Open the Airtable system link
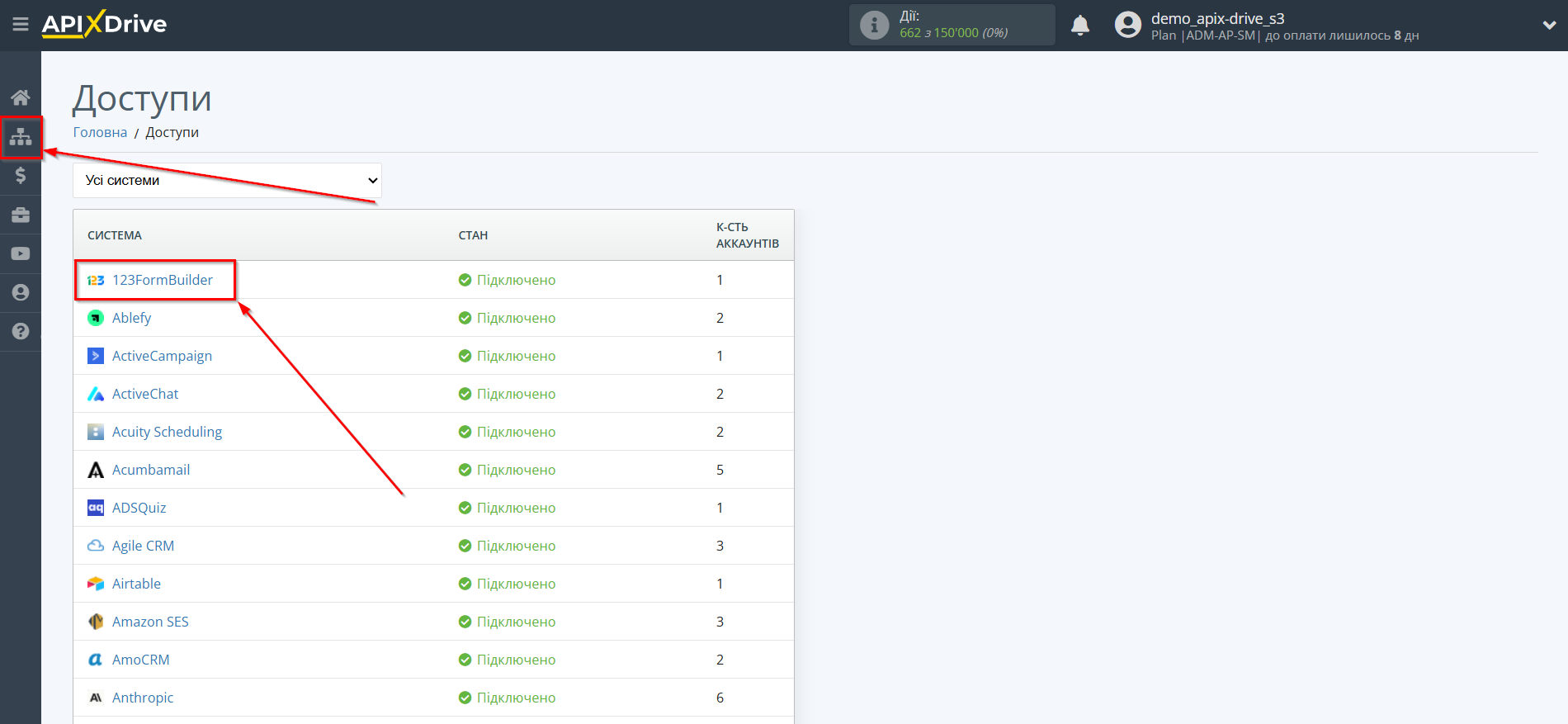 (136, 584)
